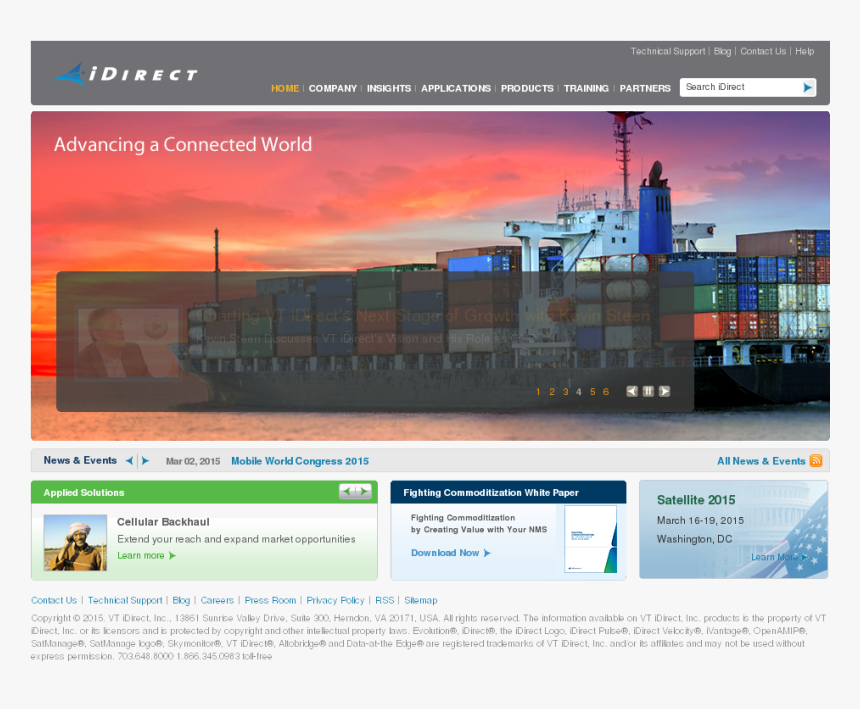This screenshot has width=860, height=709.
Task: Click the Applied Solutions header
Action: click(x=84, y=492)
